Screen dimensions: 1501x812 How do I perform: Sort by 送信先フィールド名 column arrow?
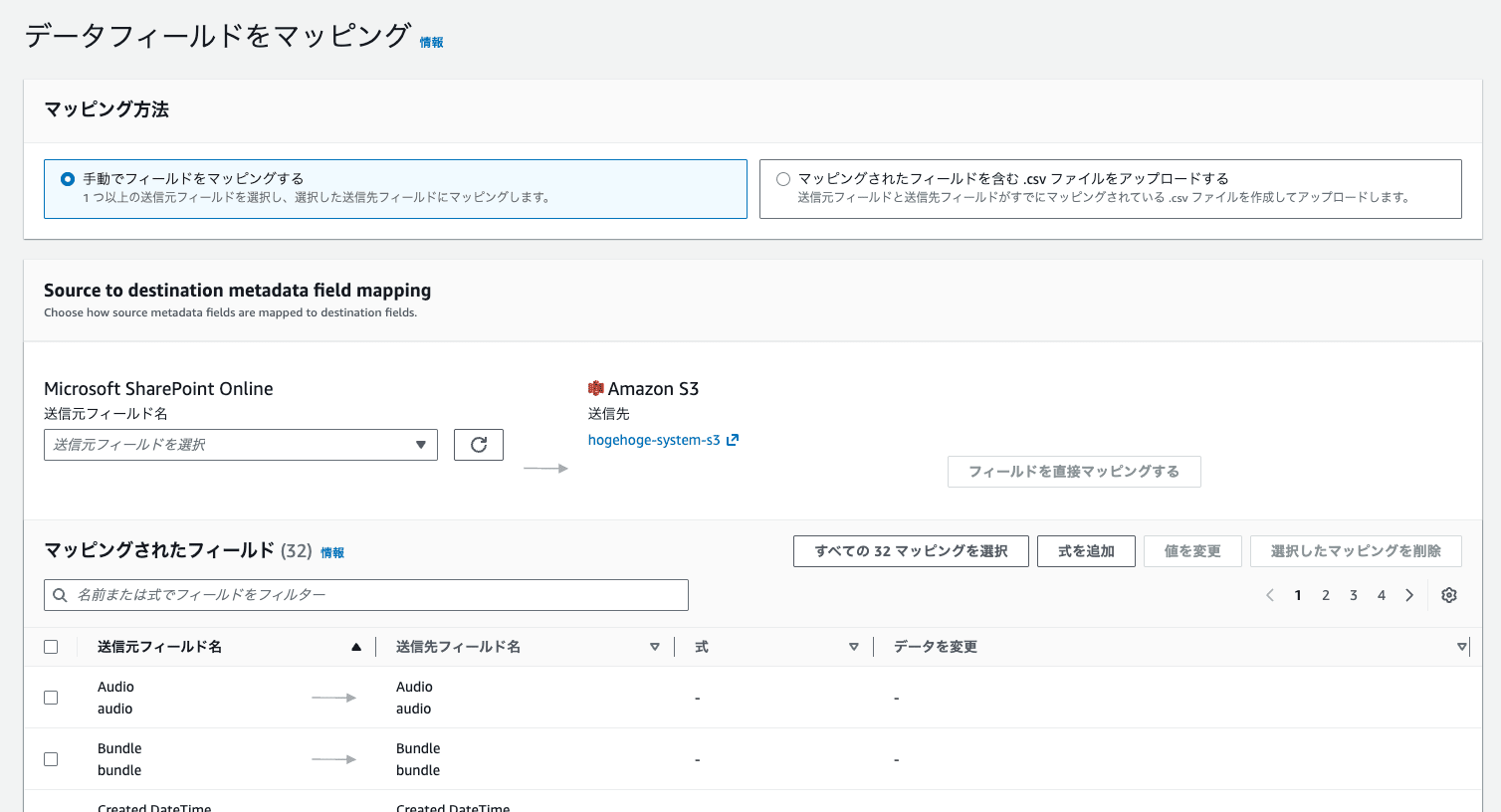[655, 647]
